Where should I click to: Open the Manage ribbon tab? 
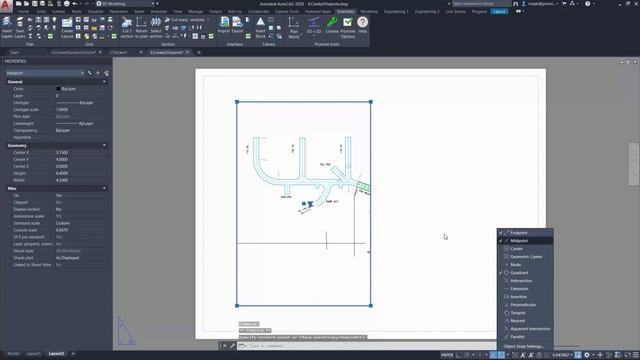(196, 11)
